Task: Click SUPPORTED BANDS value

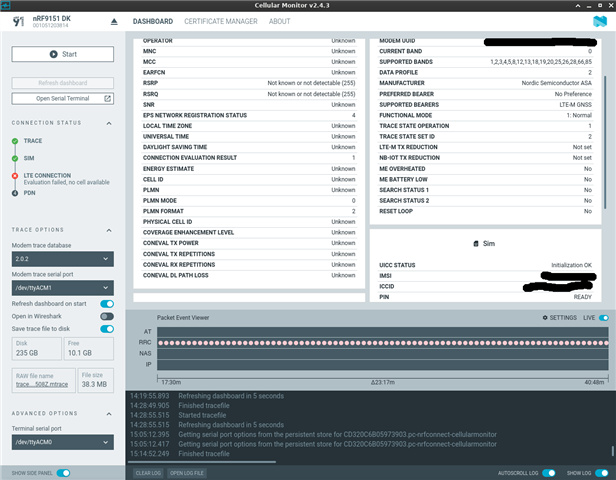Action: pyautogui.click(x=541, y=62)
